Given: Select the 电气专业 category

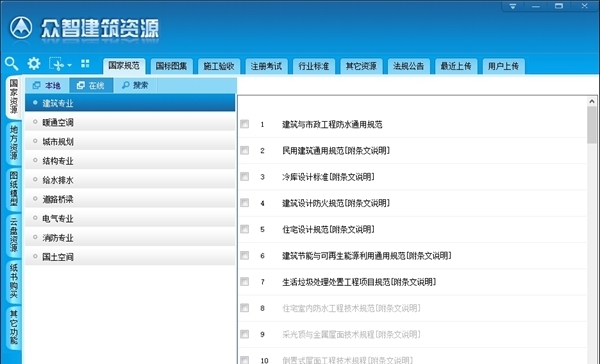Looking at the screenshot, I should [130, 219].
